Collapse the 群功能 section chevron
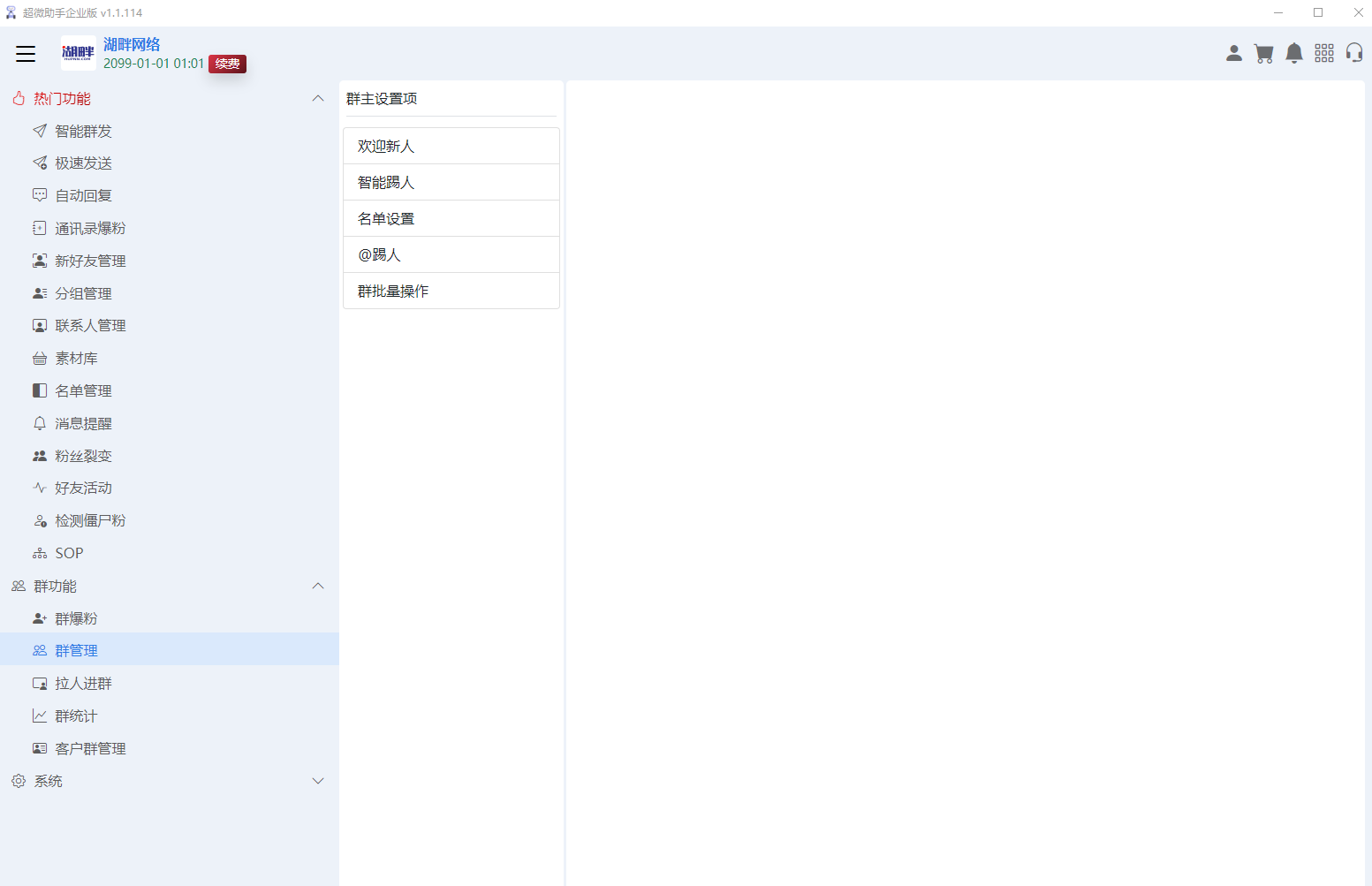Viewport: 1372px width, 886px height. (x=318, y=587)
